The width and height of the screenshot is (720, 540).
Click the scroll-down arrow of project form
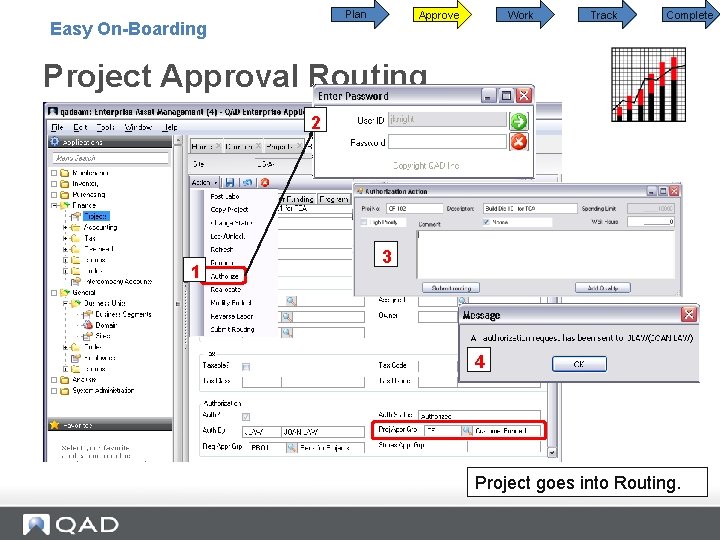click(552, 452)
